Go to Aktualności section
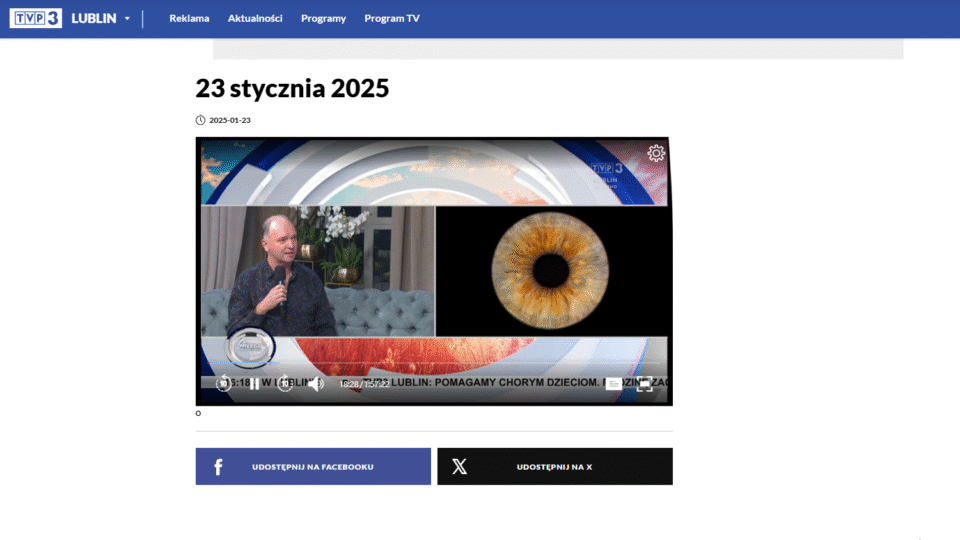The image size is (960, 540). point(255,19)
